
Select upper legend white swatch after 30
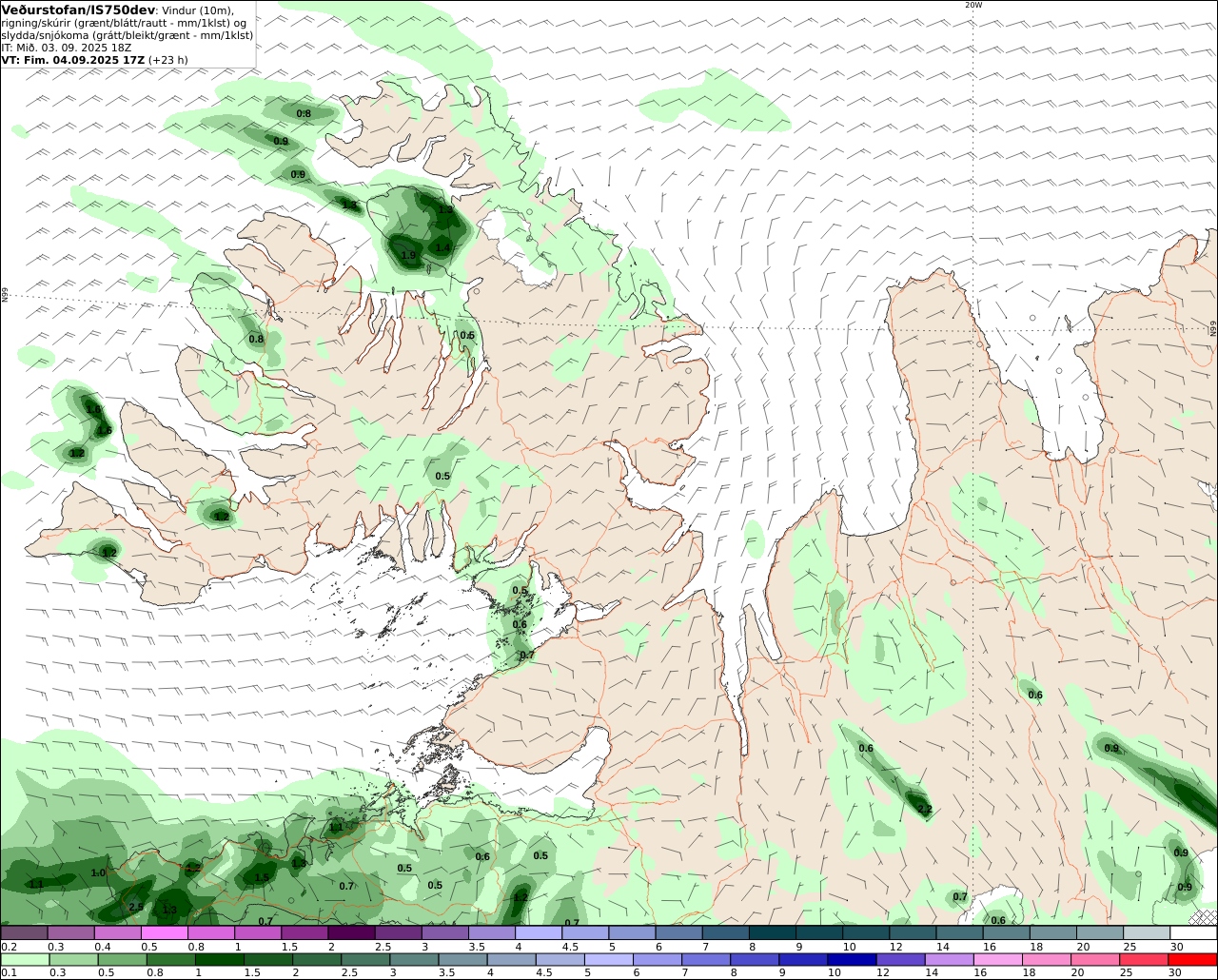pyautogui.click(x=1193, y=933)
